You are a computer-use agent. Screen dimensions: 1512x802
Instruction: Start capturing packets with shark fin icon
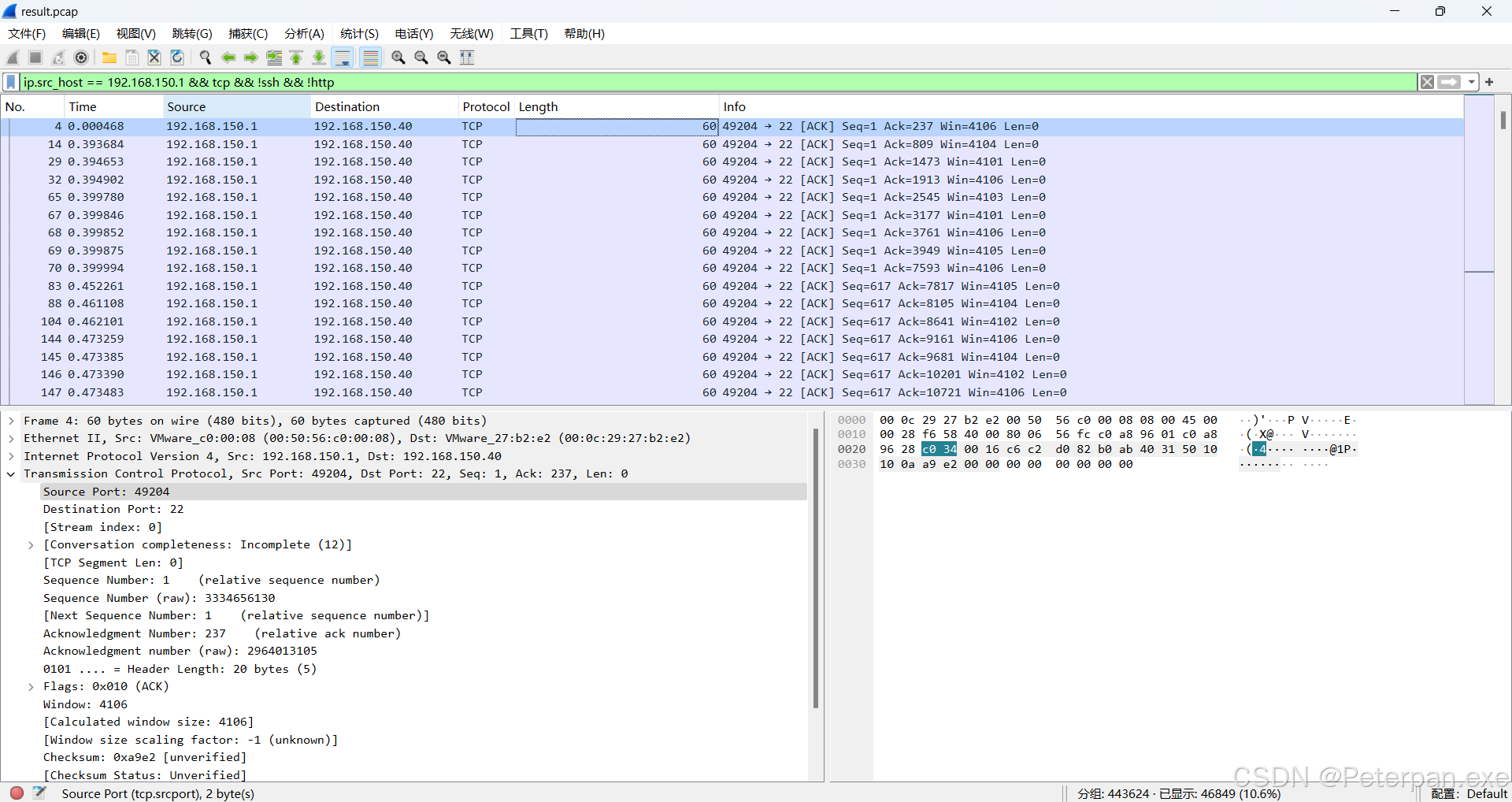pos(13,58)
